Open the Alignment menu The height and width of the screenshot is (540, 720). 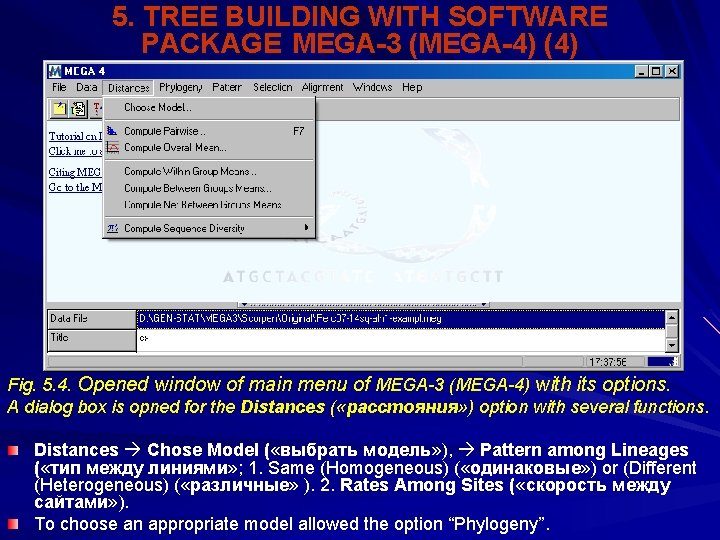coord(322,87)
